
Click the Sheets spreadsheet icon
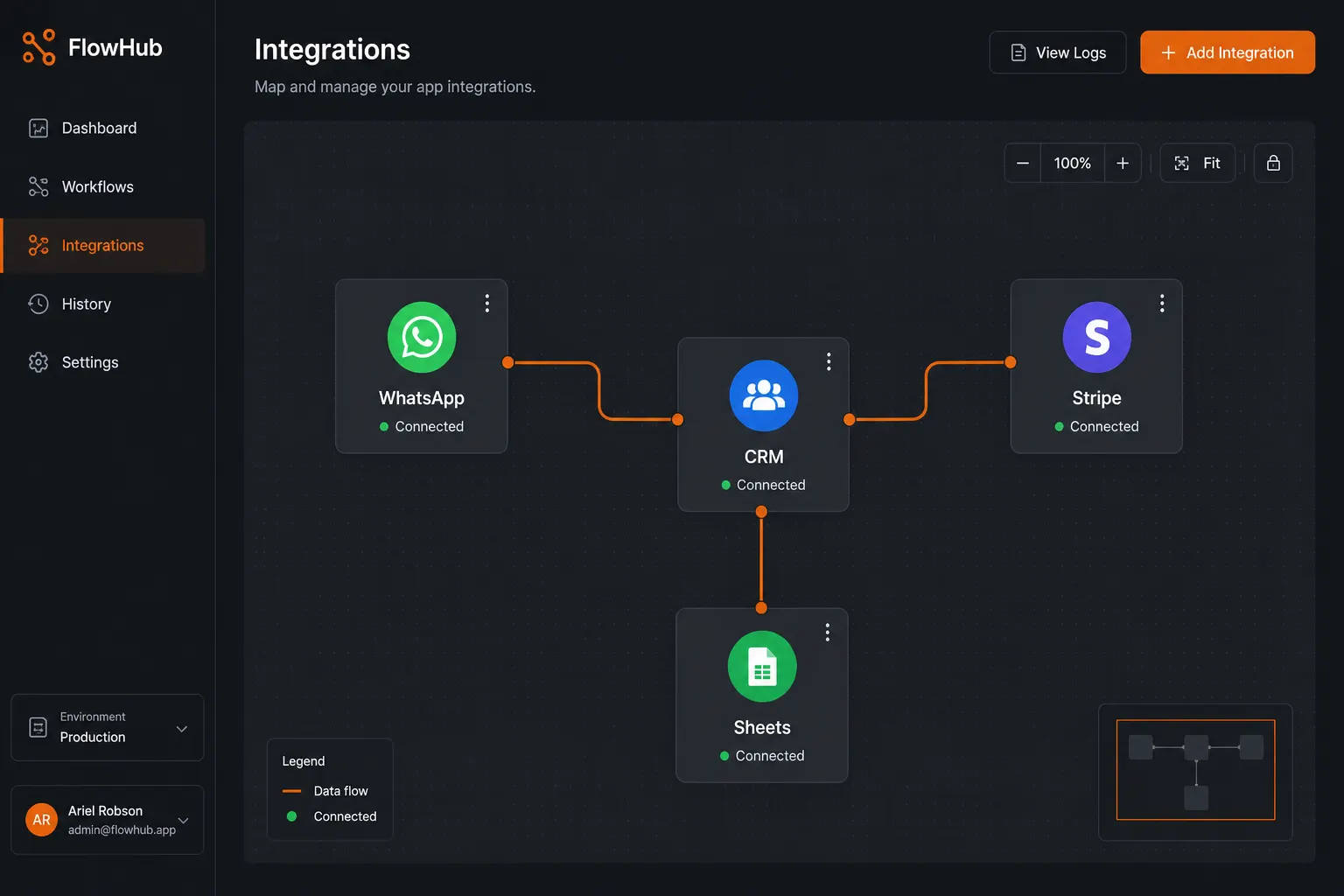point(762,667)
